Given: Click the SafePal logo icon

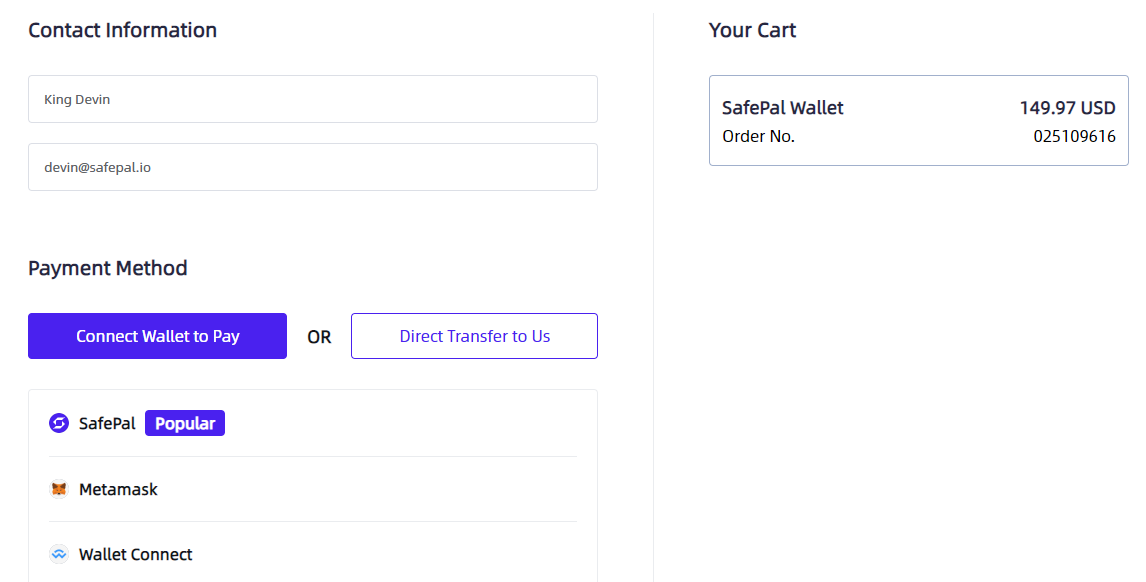Looking at the screenshot, I should (59, 424).
